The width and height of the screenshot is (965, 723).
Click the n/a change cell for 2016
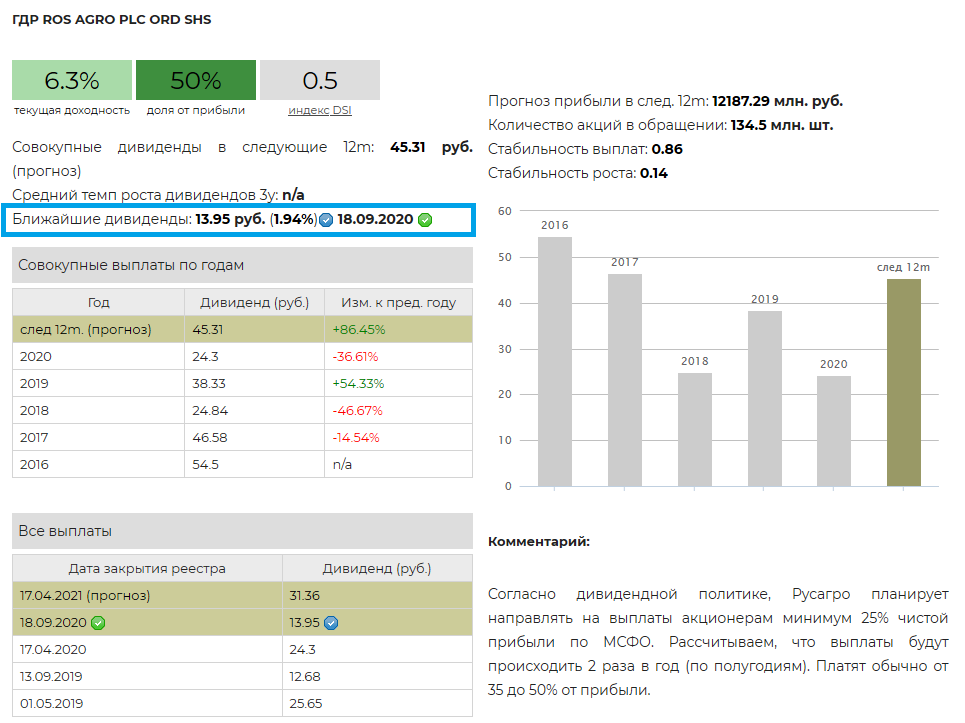click(398, 465)
